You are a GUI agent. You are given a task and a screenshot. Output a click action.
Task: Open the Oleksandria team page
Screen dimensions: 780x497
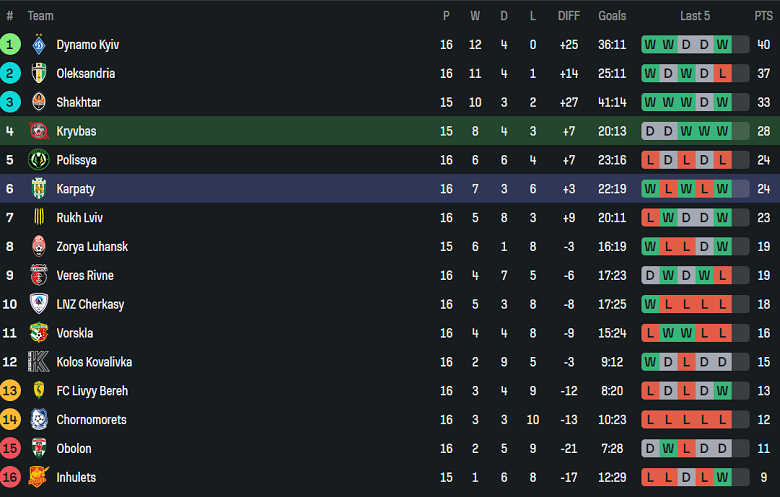(x=85, y=74)
